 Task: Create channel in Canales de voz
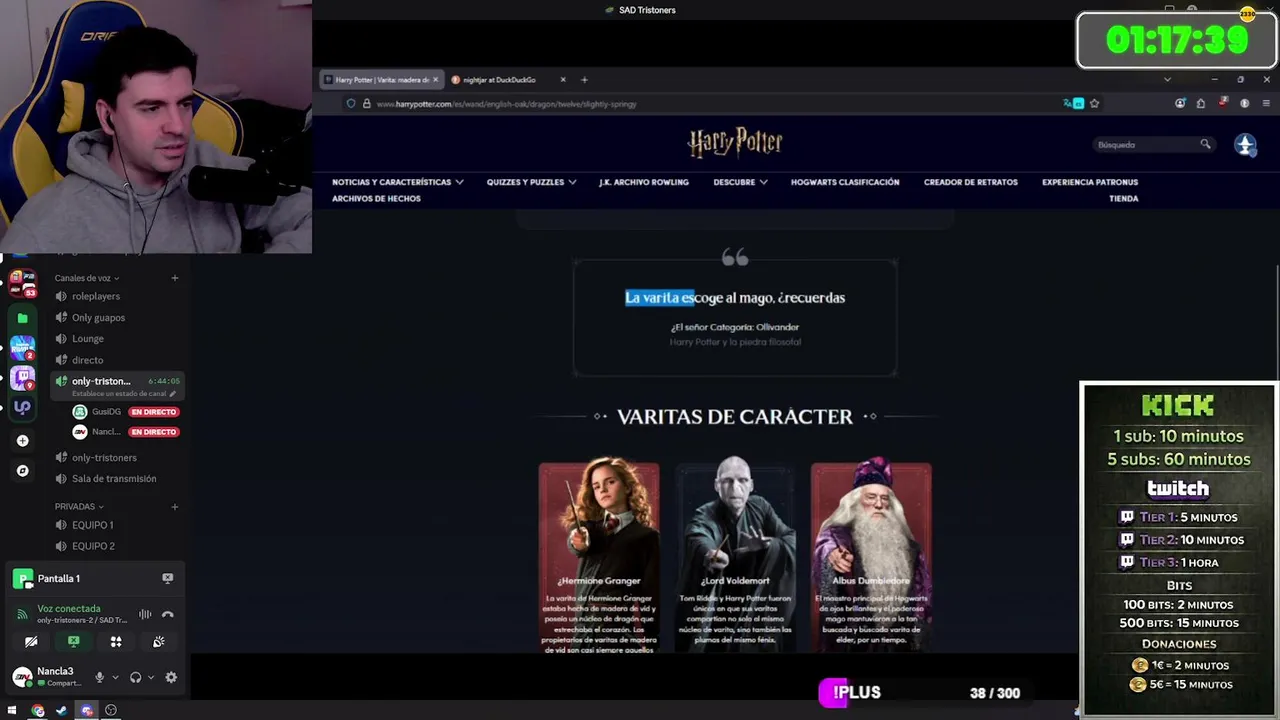click(174, 278)
